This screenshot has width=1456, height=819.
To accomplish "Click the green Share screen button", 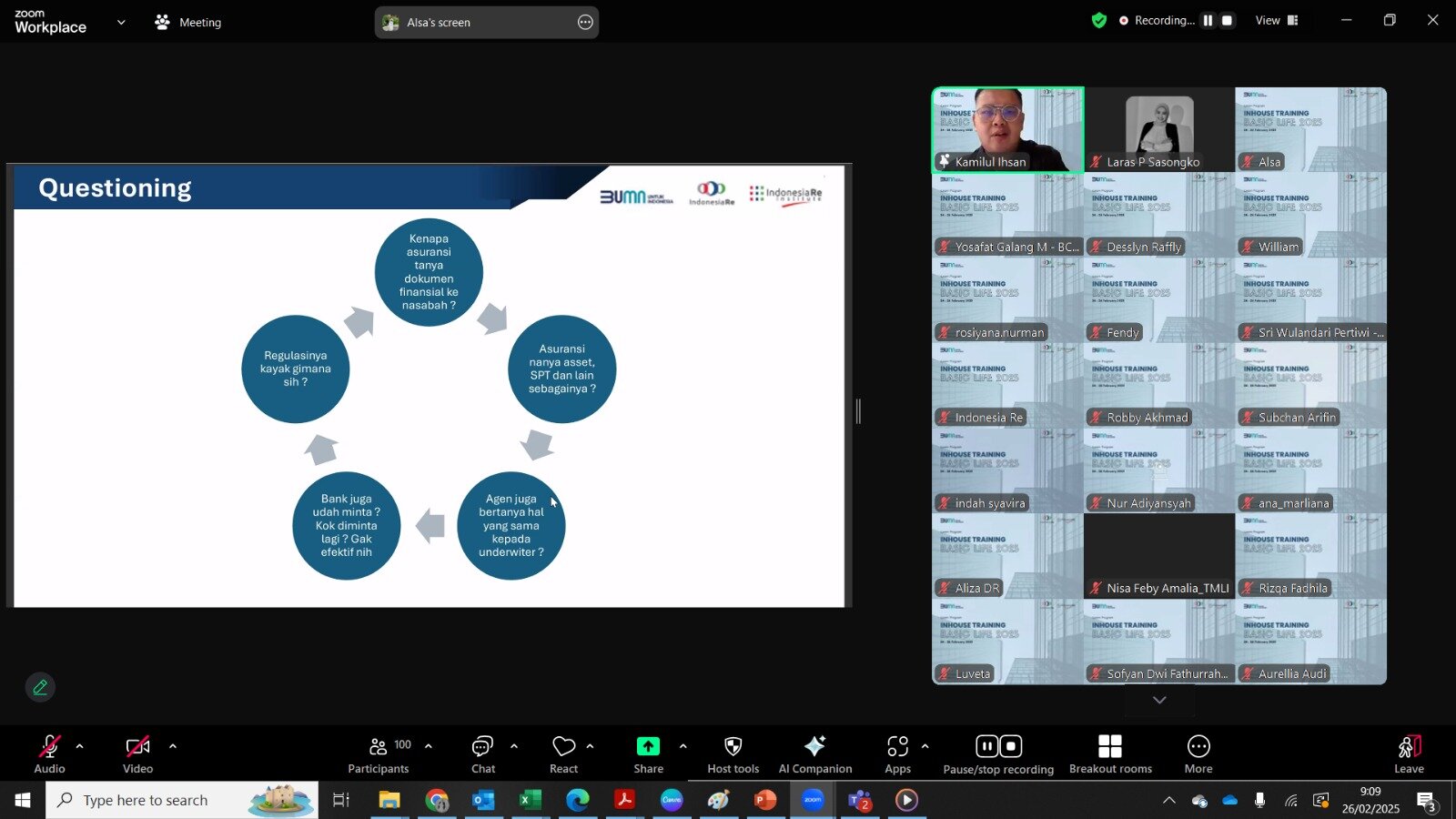I will [648, 754].
